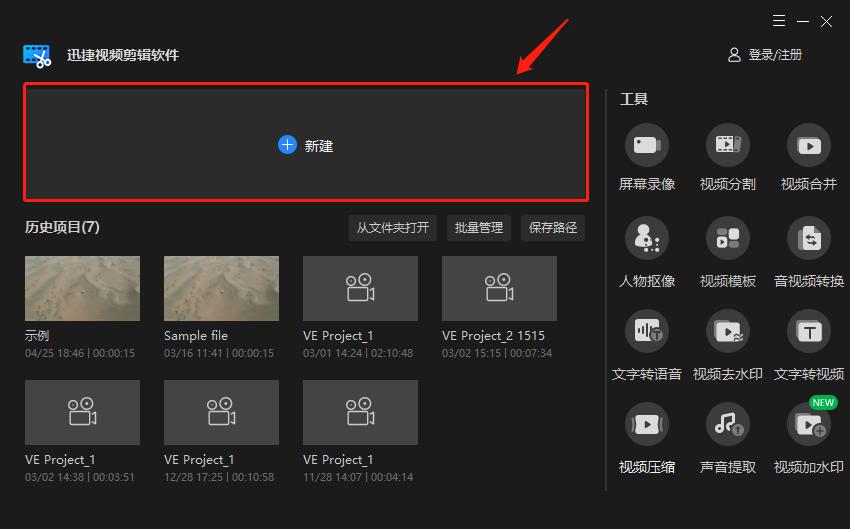Open the VE Project_2 1515 thumbnail
Screen dimensions: 850x529
[x=499, y=288]
